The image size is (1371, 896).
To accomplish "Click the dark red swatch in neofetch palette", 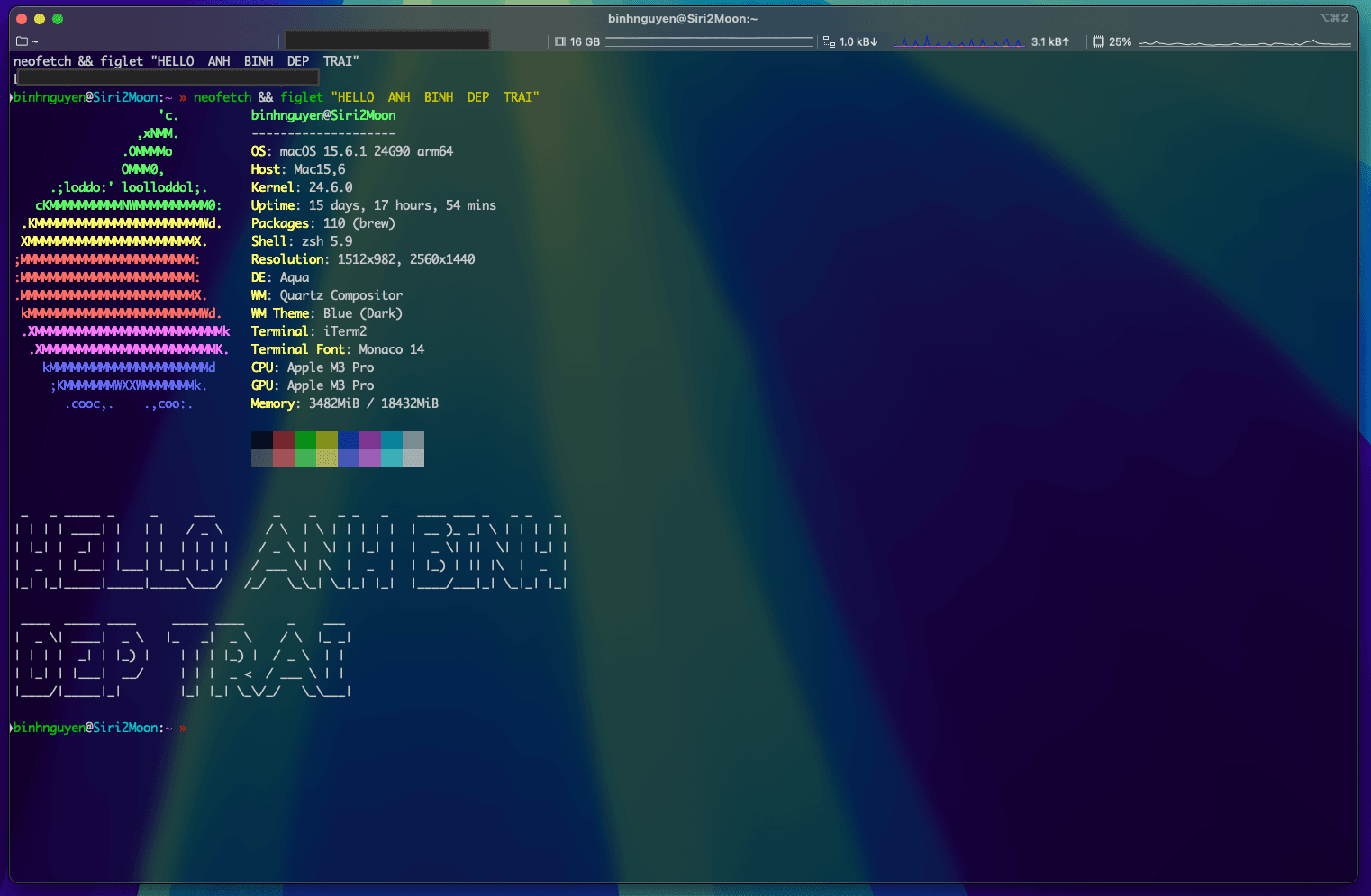I will click(x=284, y=440).
